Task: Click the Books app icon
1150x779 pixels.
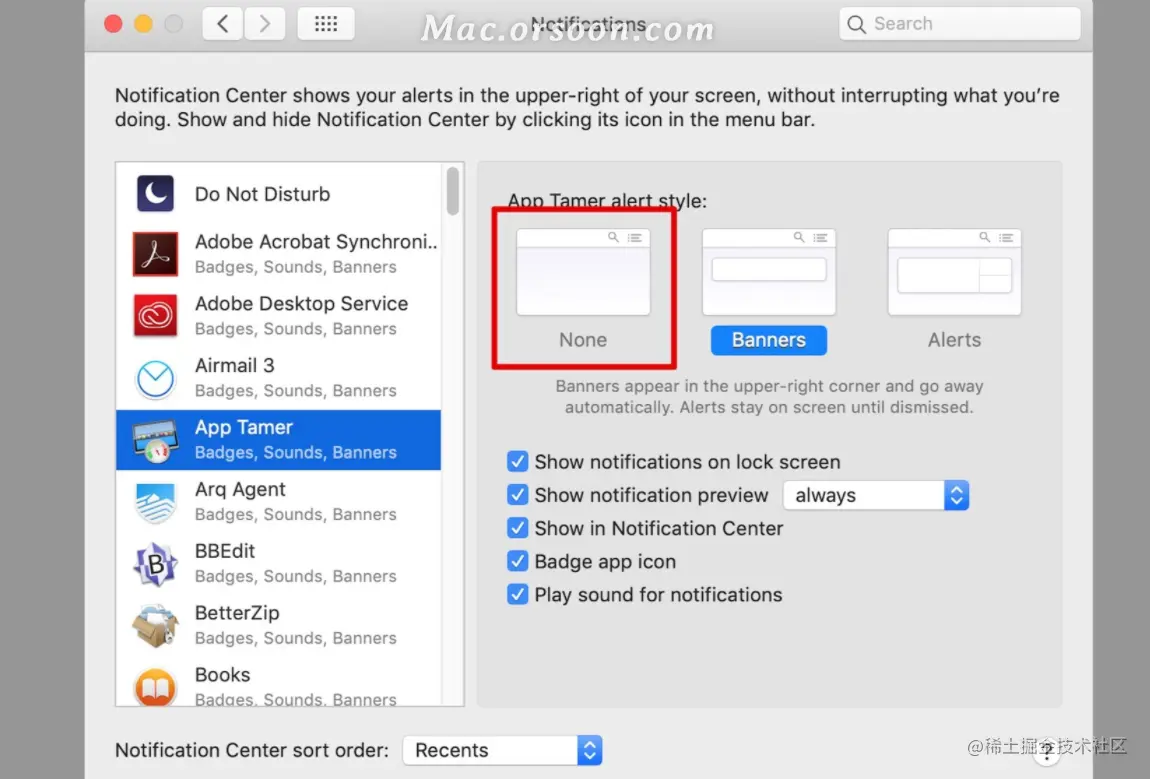Action: 155,687
